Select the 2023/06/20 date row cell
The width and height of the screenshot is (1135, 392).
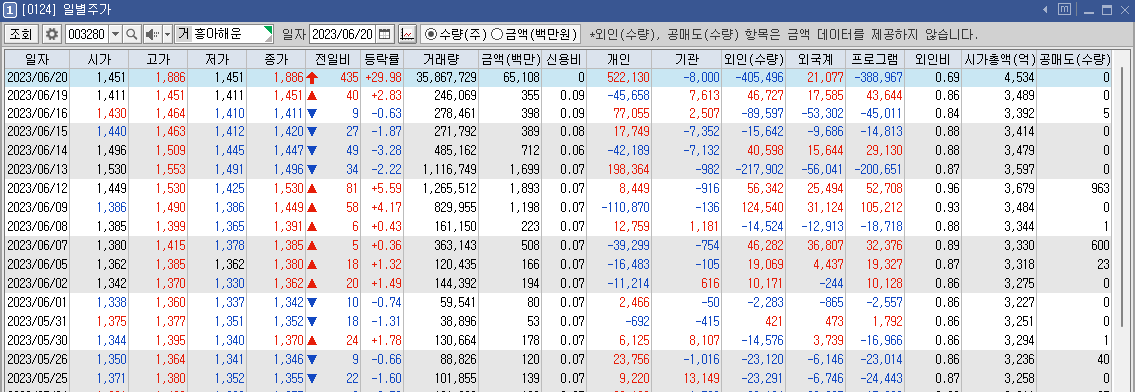[37, 77]
